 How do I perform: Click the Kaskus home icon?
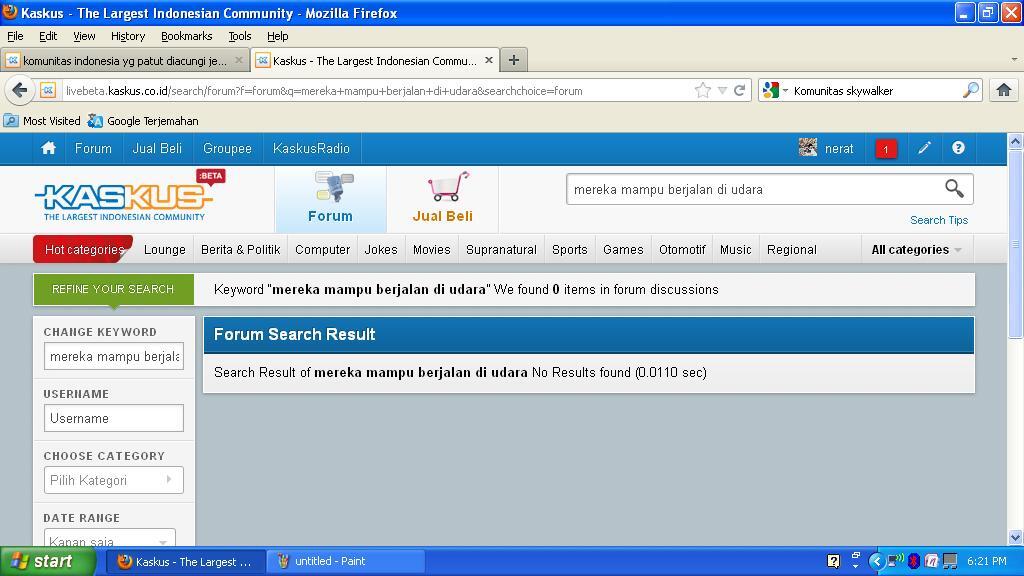click(x=48, y=148)
